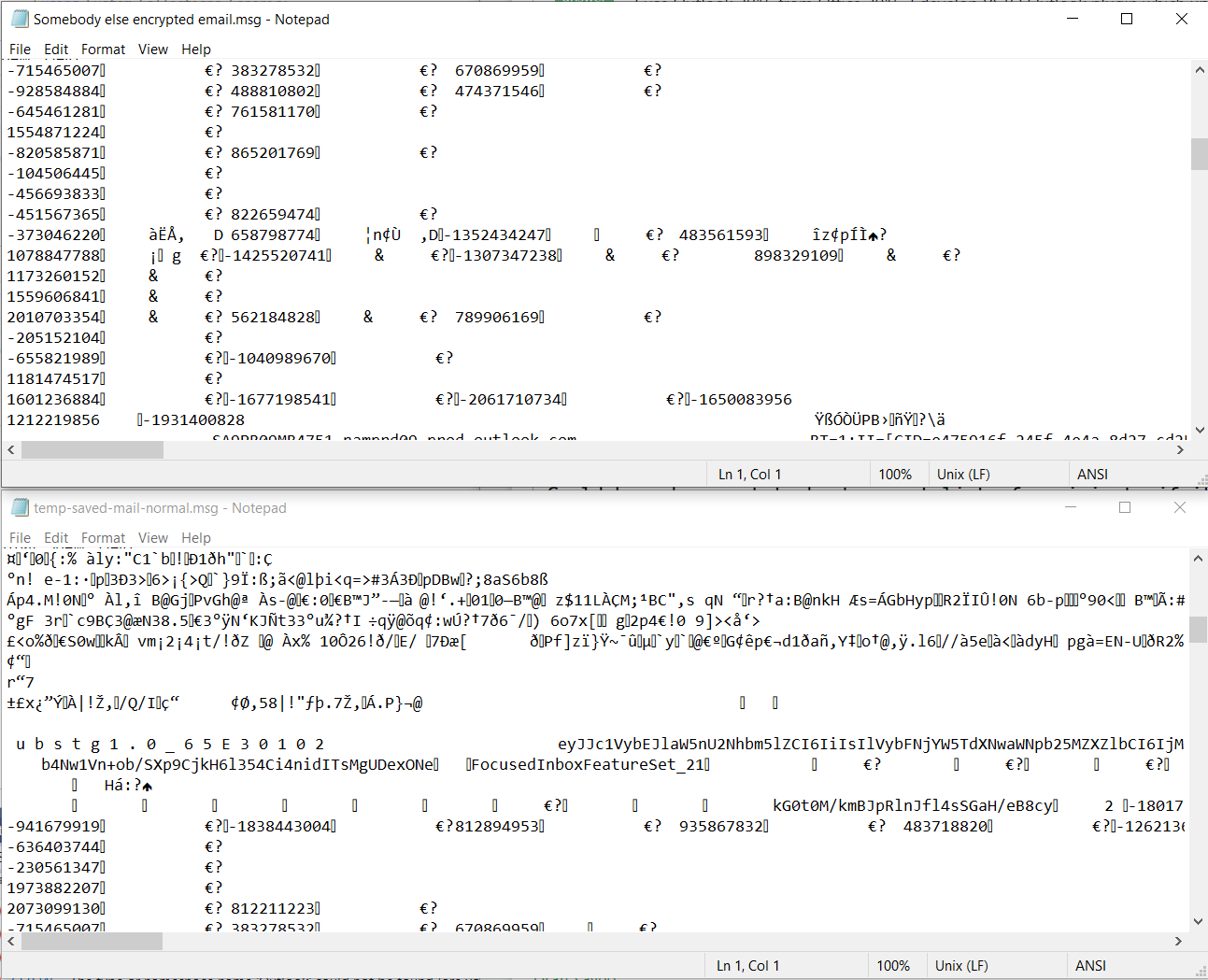1208x980 pixels.
Task: Click vertical scrollbar thumb in top window
Action: 1200,154
